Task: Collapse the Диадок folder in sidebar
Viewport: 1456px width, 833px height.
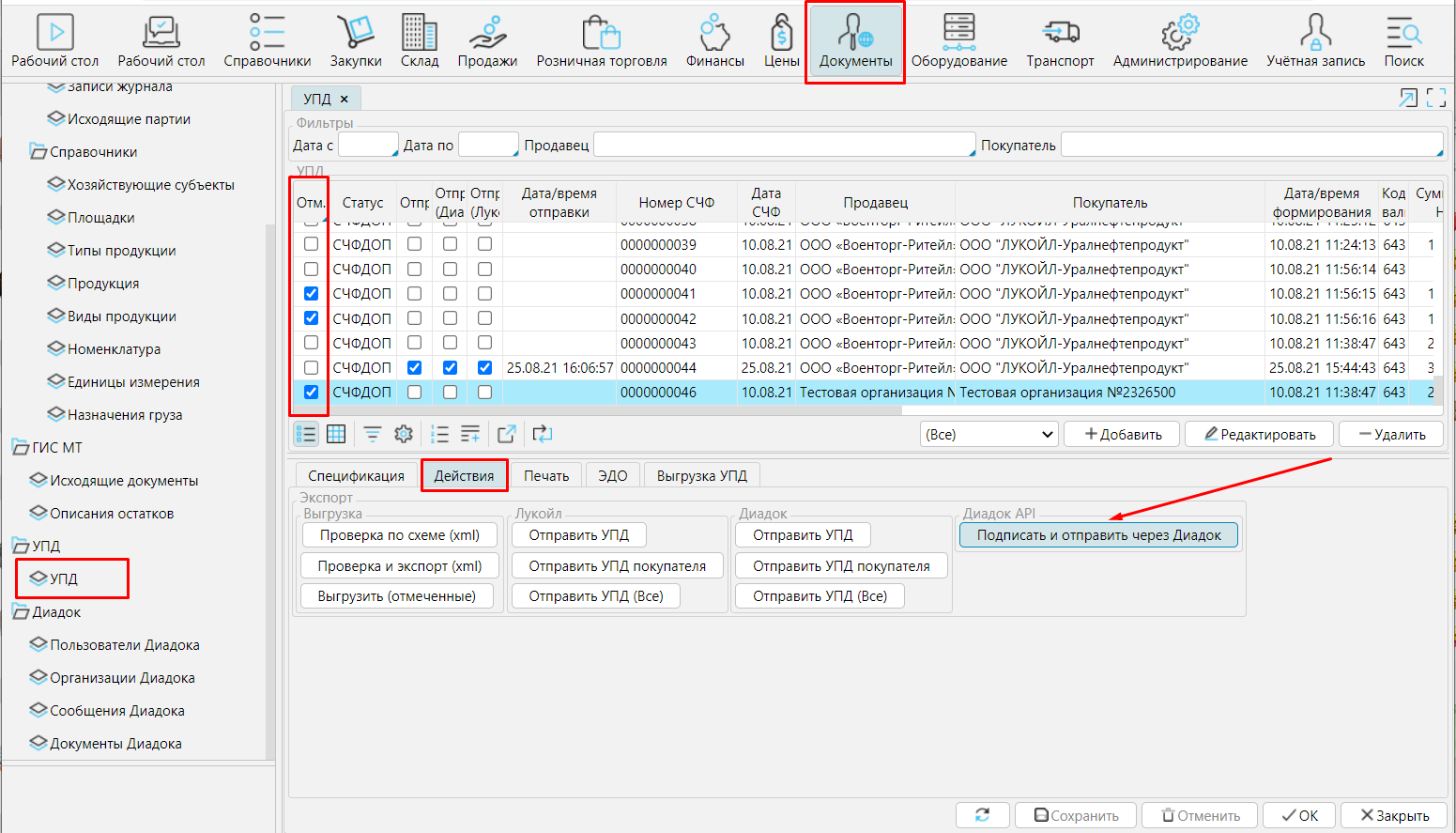Action: click(21, 612)
